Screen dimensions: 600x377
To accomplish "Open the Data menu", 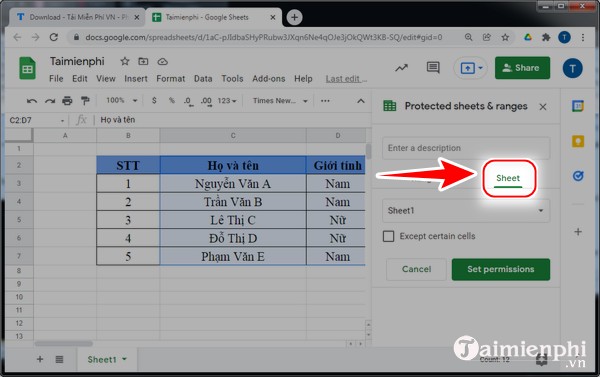I will (203, 79).
